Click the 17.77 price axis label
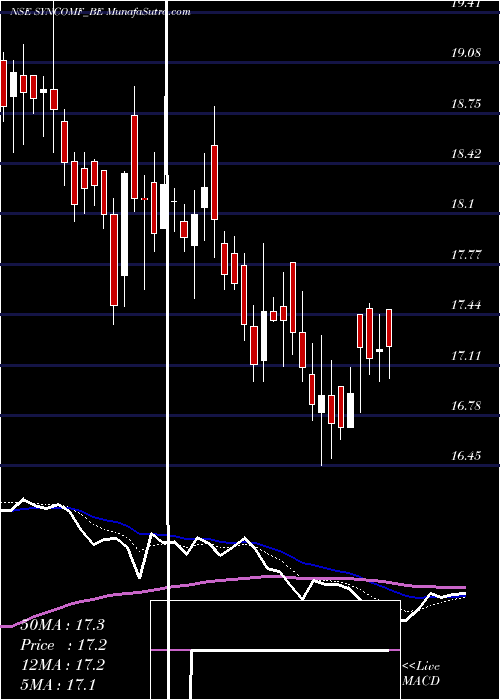 click(x=467, y=255)
